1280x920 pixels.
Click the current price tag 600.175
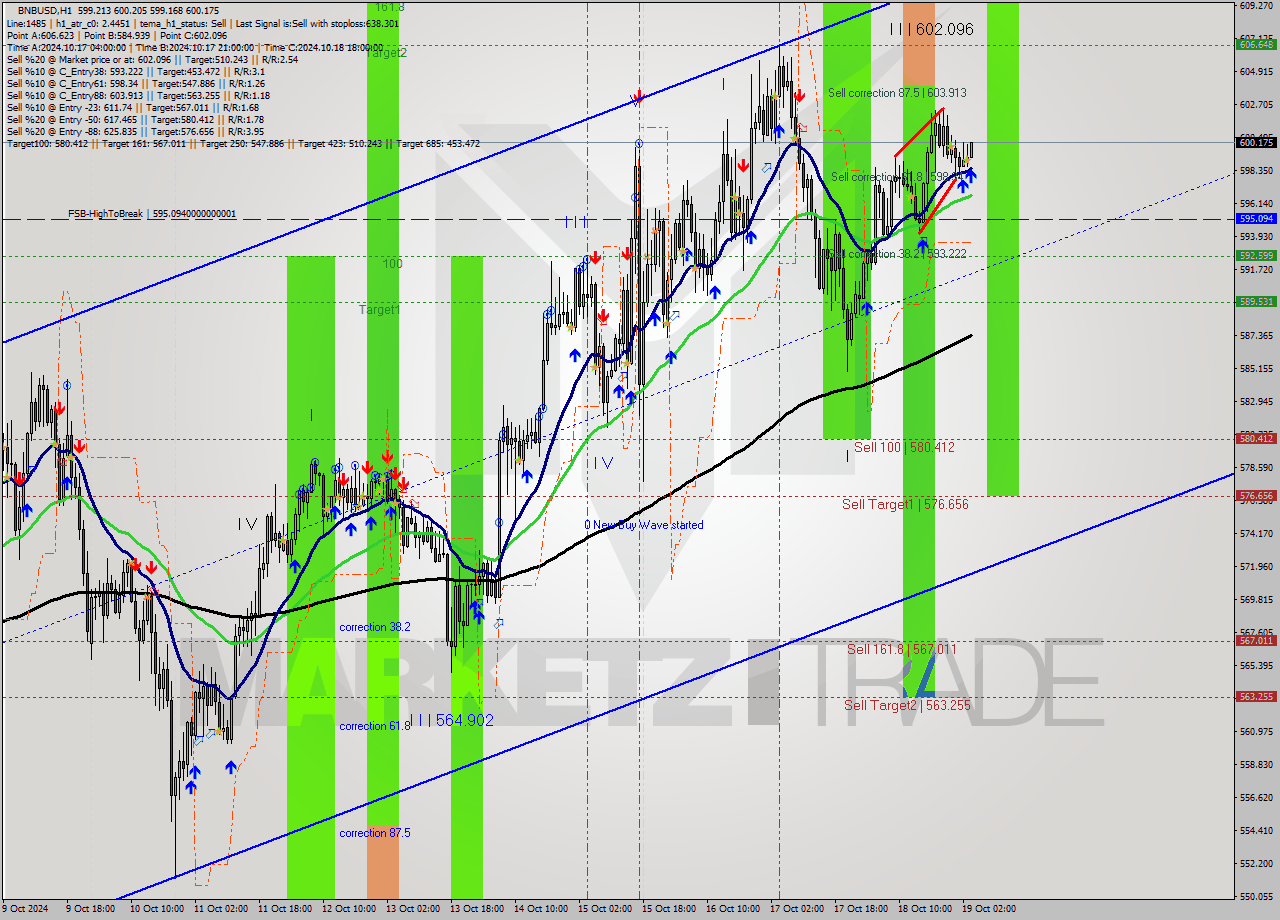[x=1256, y=142]
